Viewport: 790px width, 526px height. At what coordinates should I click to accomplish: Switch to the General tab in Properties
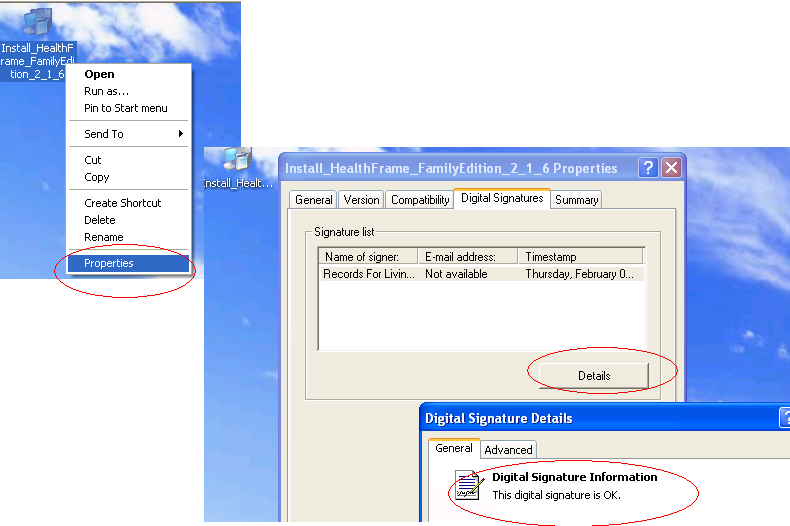(313, 200)
